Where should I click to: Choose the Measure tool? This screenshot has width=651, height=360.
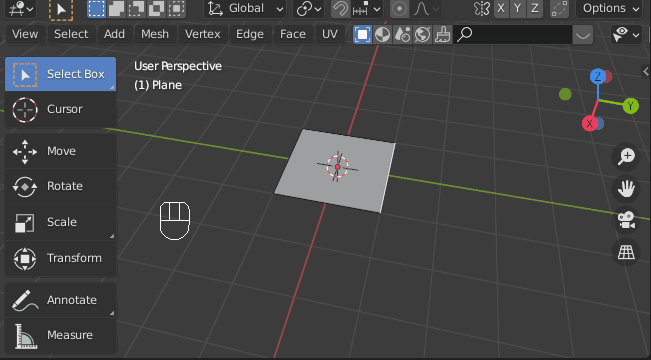(60, 336)
